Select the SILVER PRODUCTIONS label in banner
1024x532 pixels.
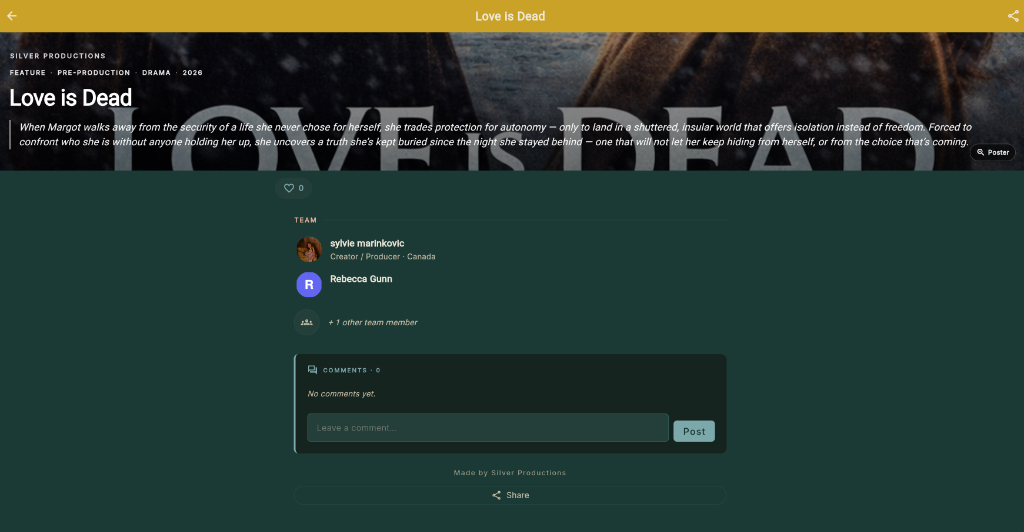point(57,56)
